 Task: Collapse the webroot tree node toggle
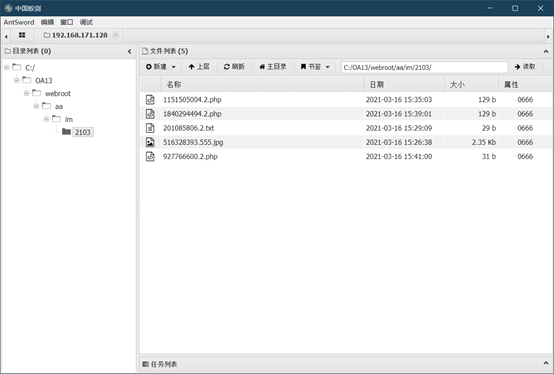(26, 93)
